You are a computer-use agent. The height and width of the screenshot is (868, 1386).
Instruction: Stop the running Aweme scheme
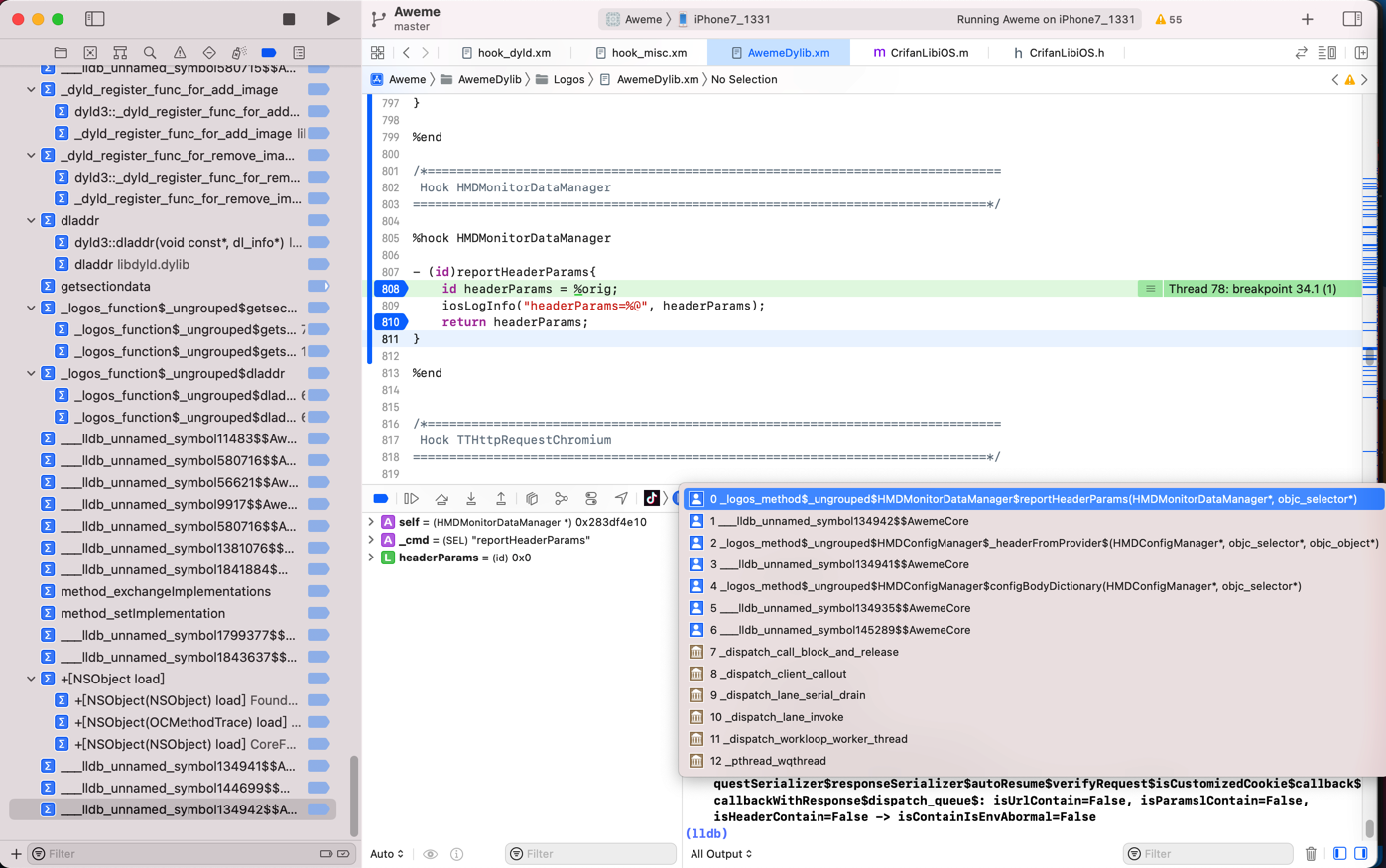[289, 19]
